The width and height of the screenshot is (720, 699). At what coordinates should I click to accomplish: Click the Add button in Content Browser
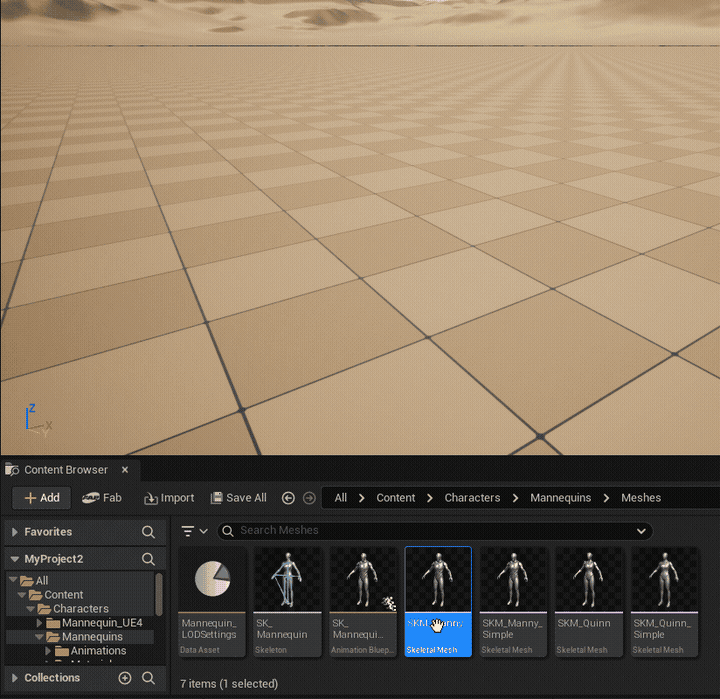tap(41, 498)
